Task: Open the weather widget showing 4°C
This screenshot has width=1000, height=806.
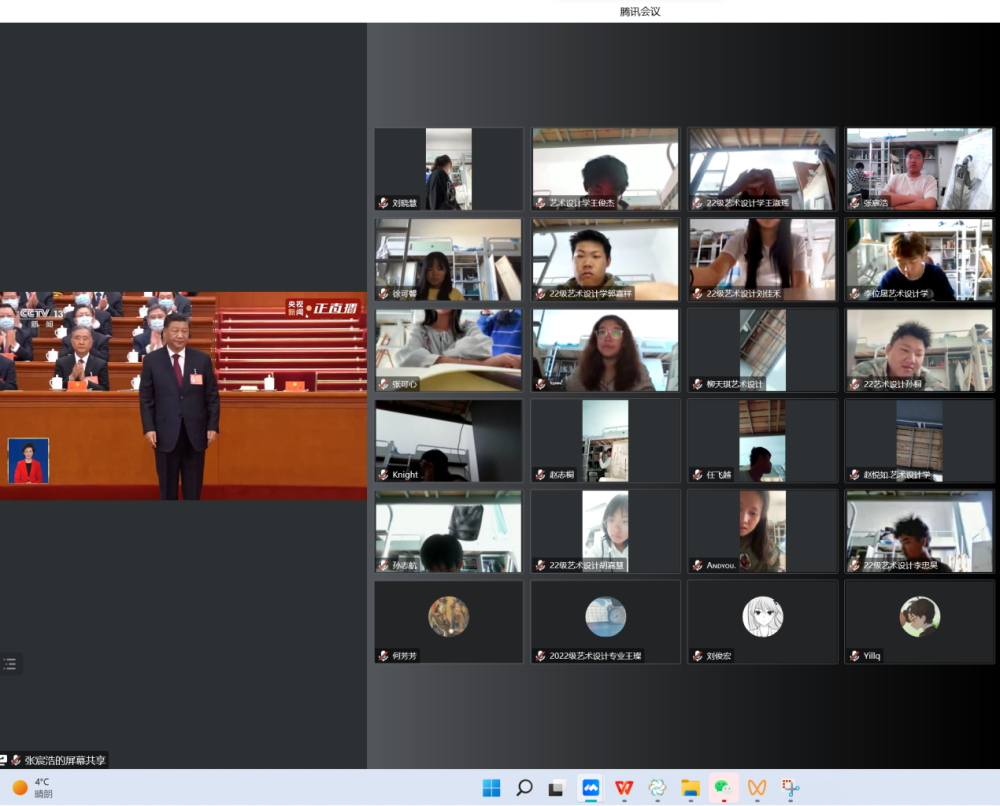Action: tap(33, 788)
